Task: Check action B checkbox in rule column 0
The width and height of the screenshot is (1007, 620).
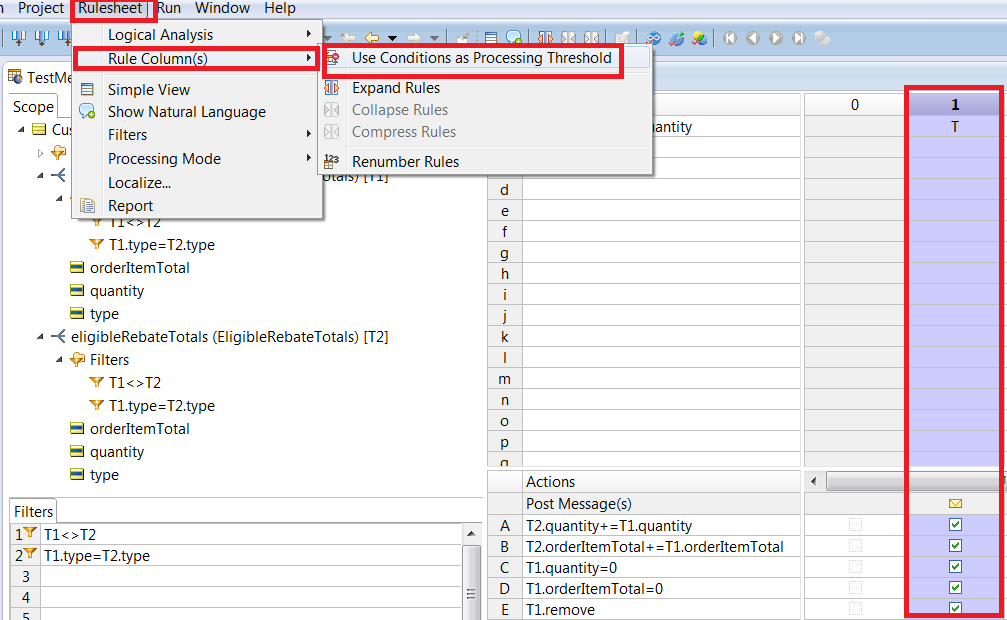Action: (855, 545)
